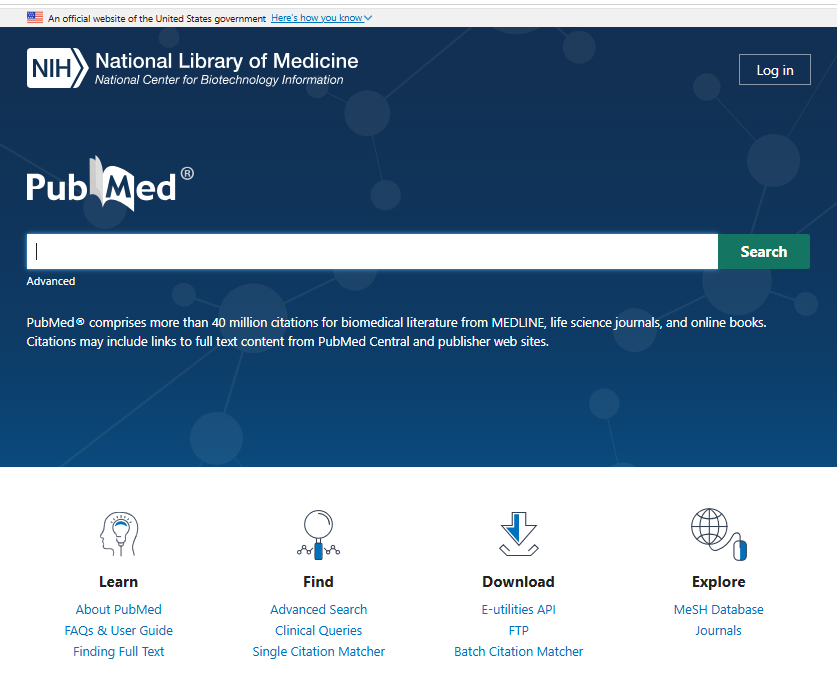837x682 pixels.
Task: Open Clinical Queries
Action: coord(319,631)
